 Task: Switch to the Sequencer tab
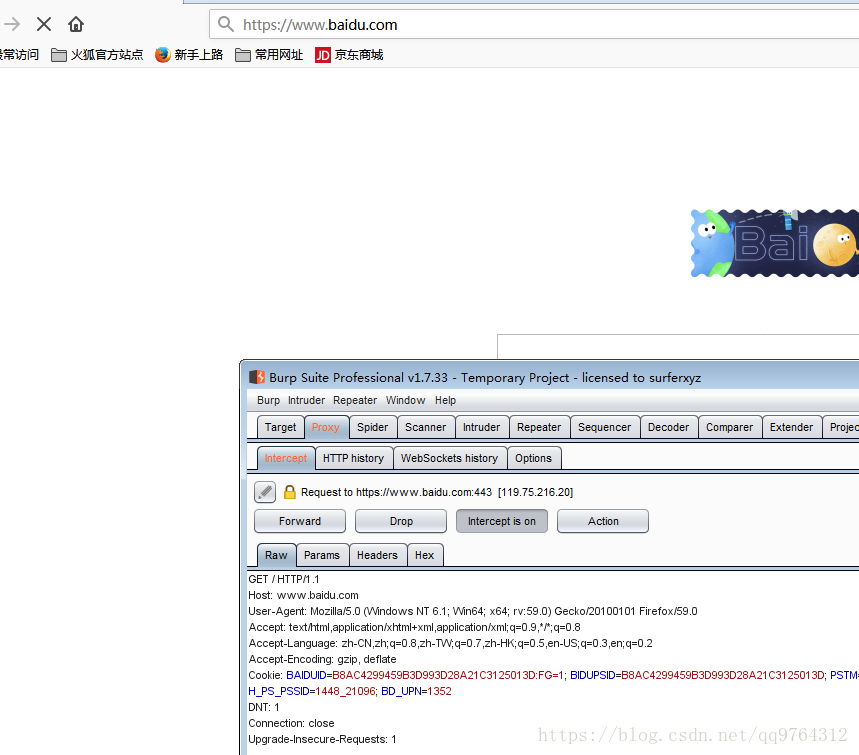pyautogui.click(x=605, y=427)
